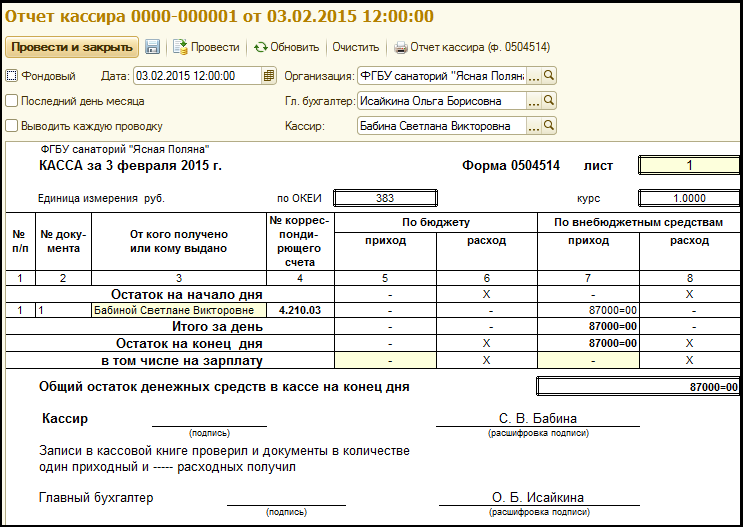
Task: Click the 'Остаток на начало дня' row label
Action: coord(186,295)
